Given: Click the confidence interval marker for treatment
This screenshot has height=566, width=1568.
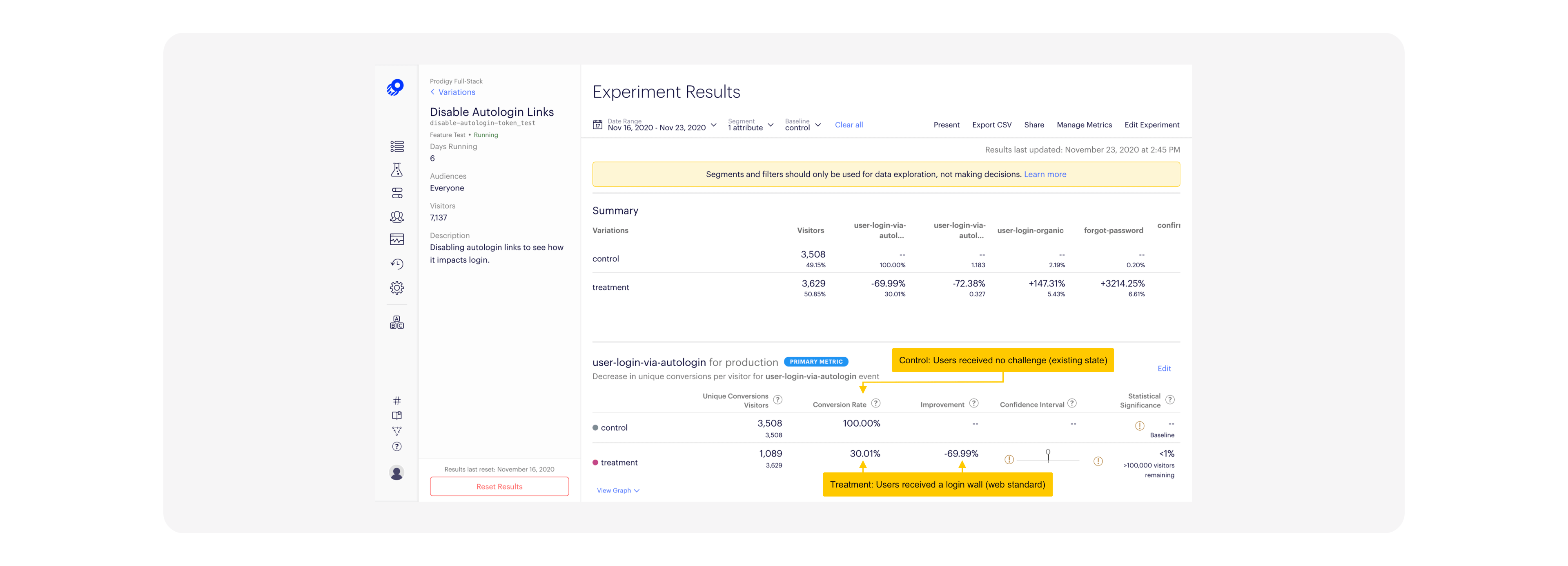Looking at the screenshot, I should point(1047,456).
